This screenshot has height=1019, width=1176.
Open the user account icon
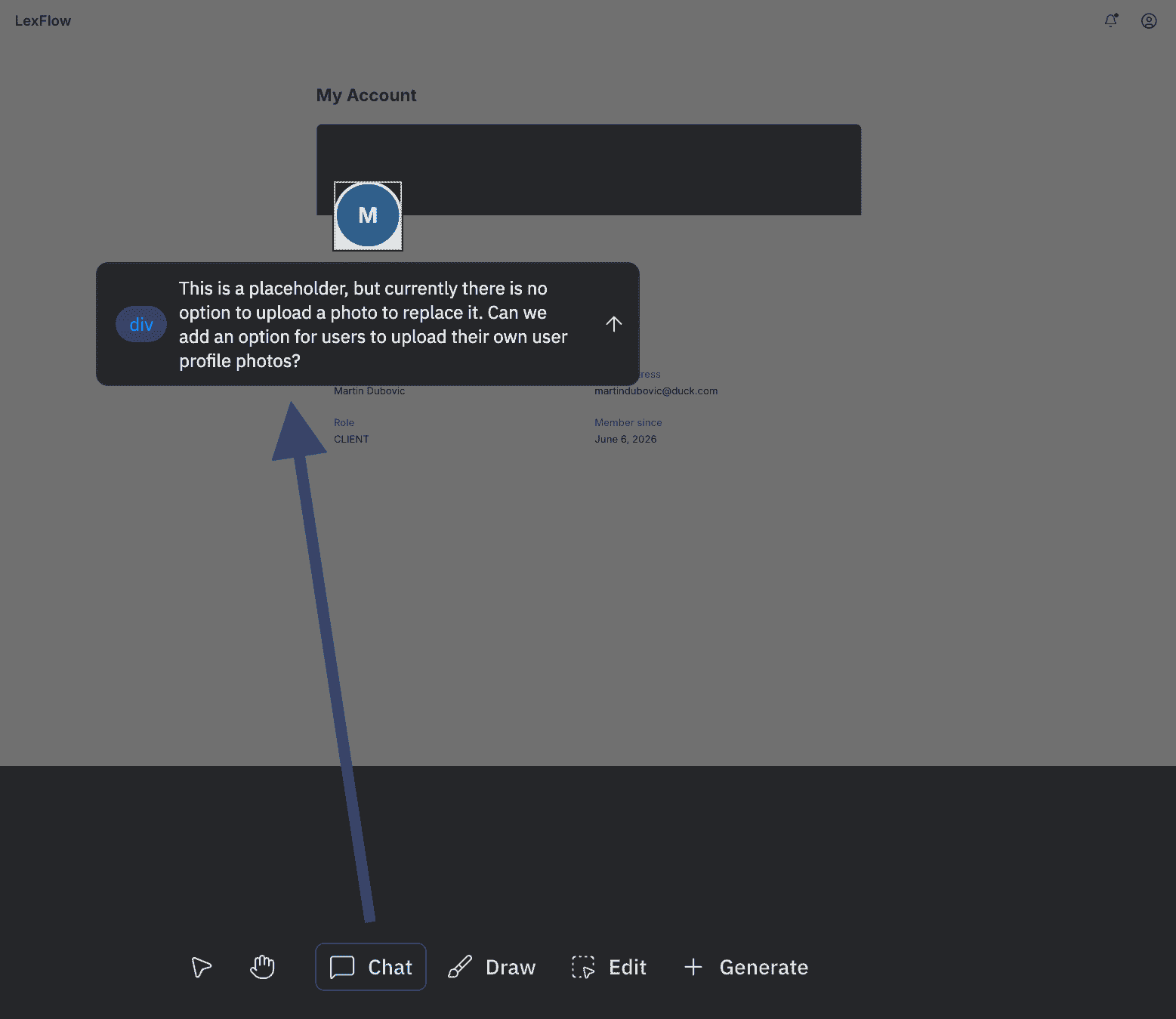[x=1149, y=20]
